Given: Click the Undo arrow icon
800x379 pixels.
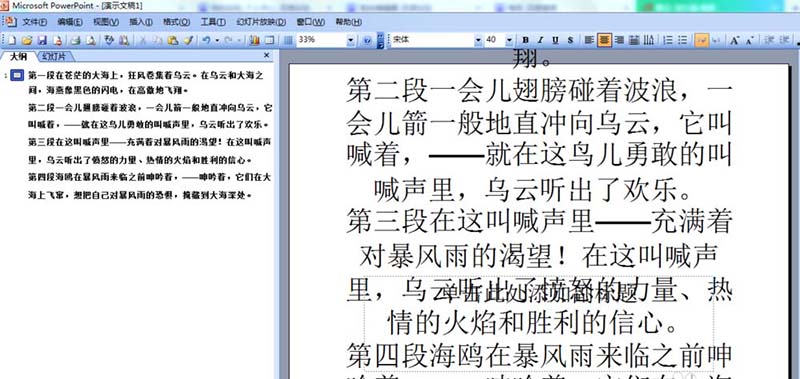Looking at the screenshot, I should coord(206,40).
